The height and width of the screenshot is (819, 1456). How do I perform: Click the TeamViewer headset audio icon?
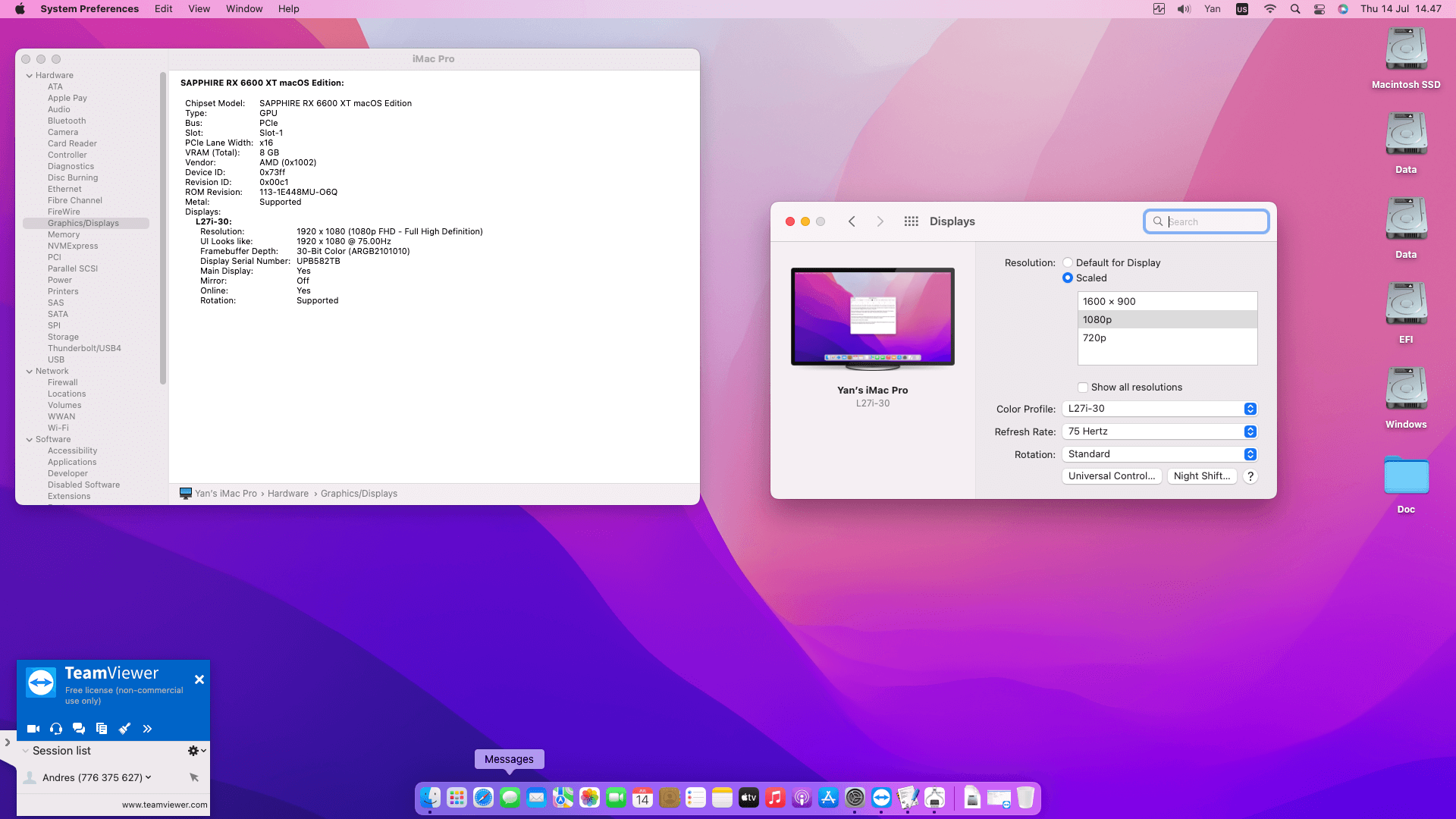pyautogui.click(x=56, y=729)
